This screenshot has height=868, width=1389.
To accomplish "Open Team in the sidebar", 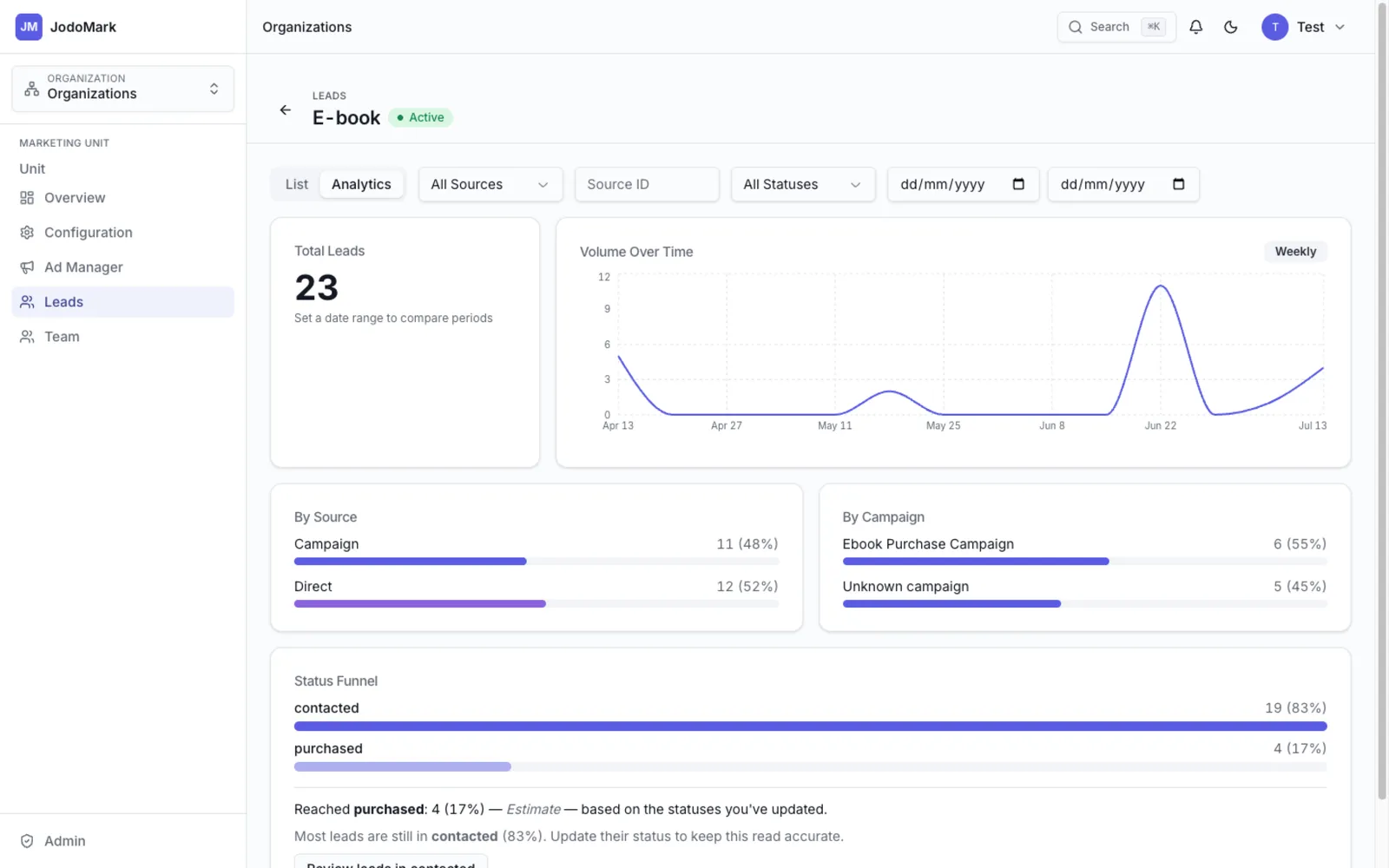I will coord(122,337).
